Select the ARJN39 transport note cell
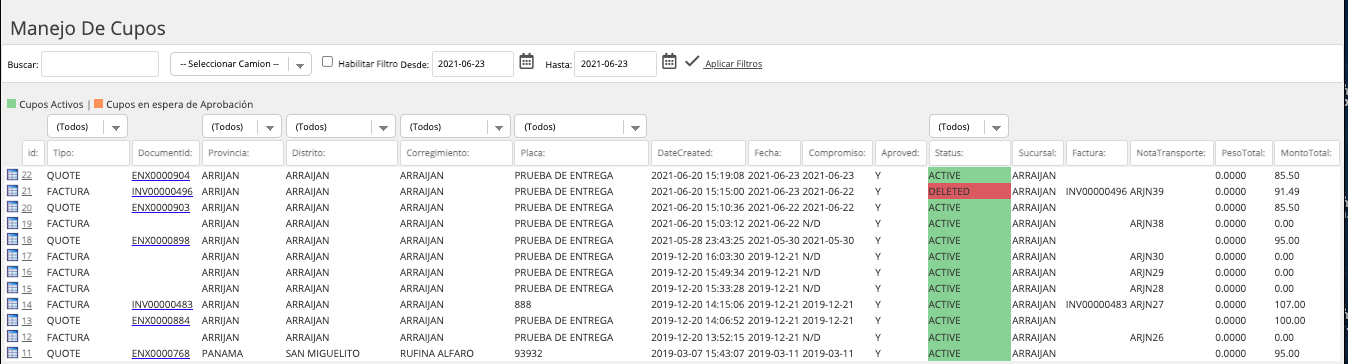 click(x=1148, y=191)
